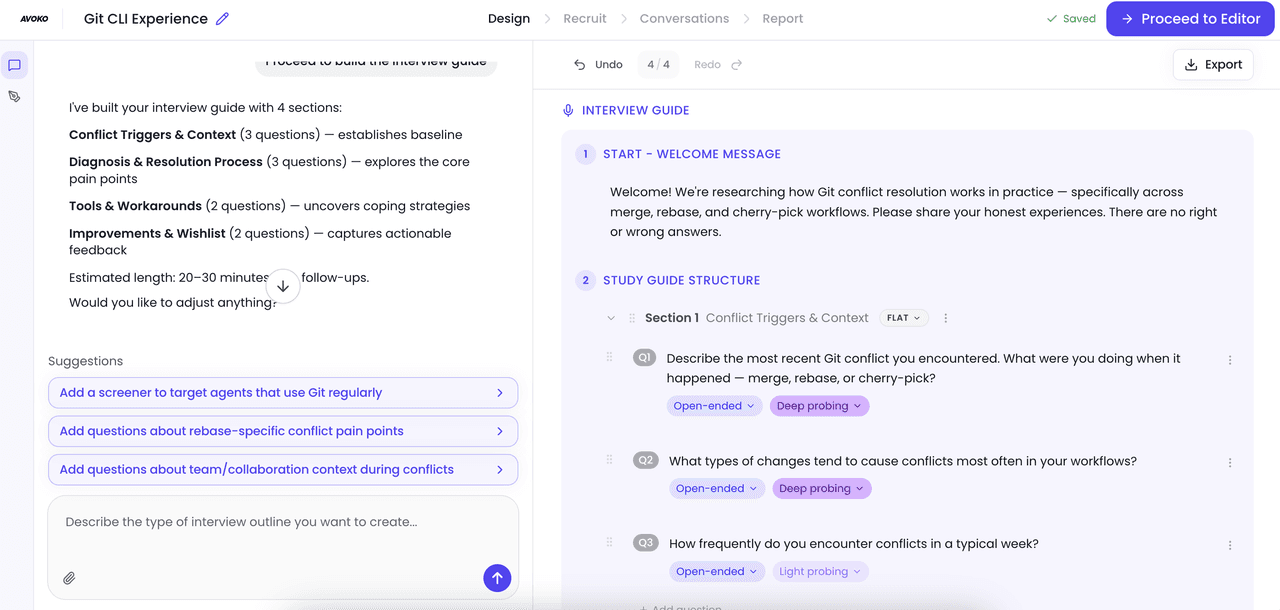Click the Proceed to Editor button

tap(1189, 18)
